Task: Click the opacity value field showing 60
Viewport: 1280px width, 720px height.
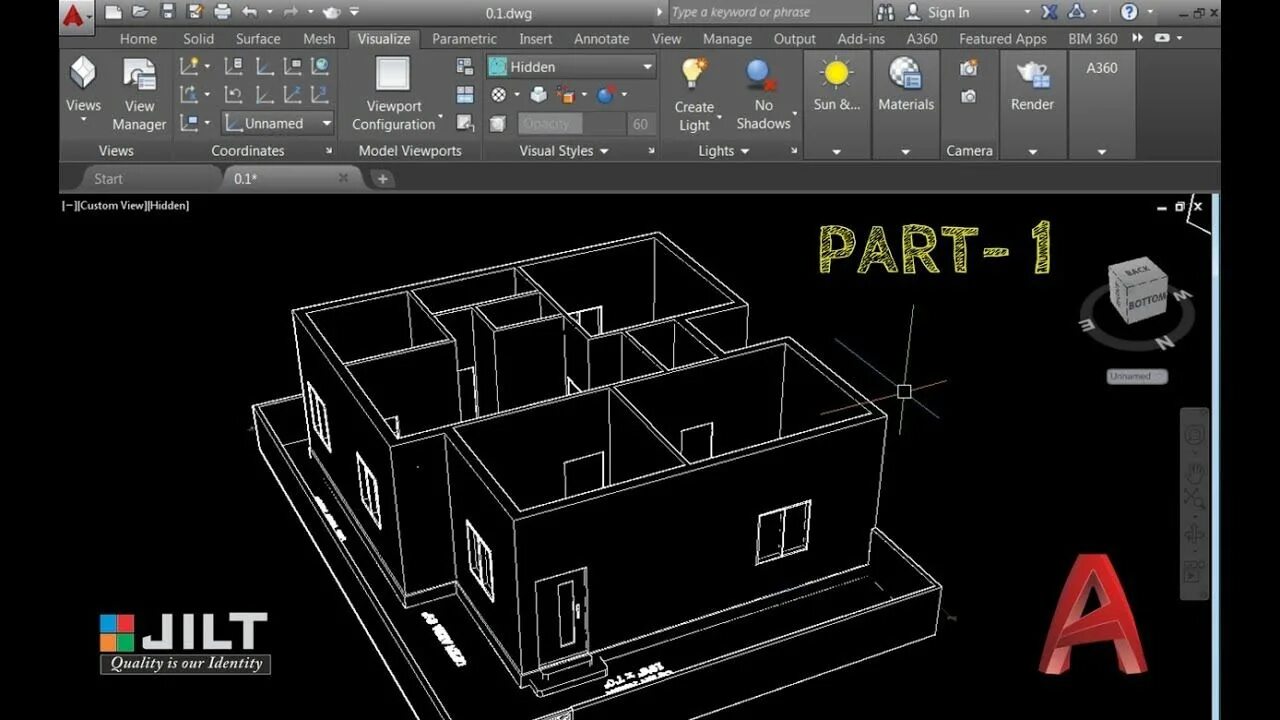Action: click(x=640, y=124)
